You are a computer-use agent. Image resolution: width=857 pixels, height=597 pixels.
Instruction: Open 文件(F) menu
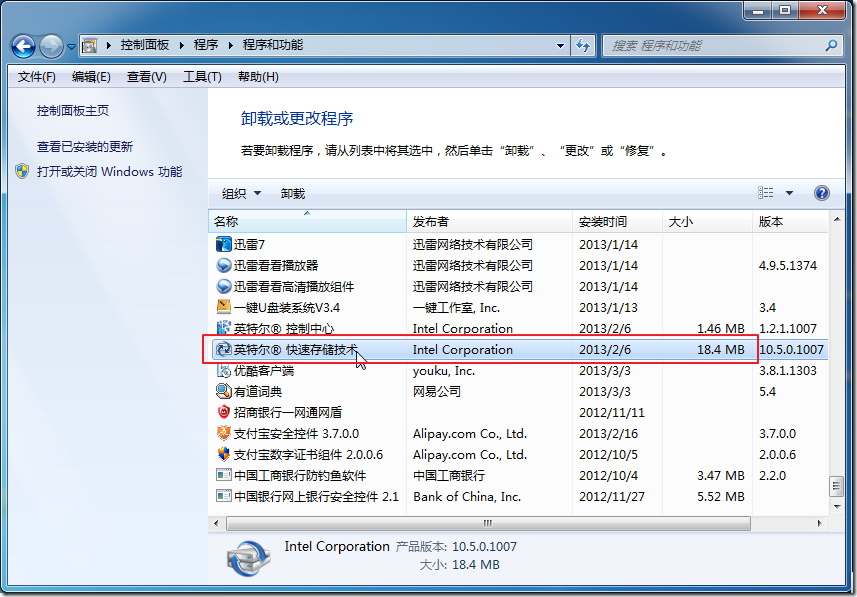37,77
